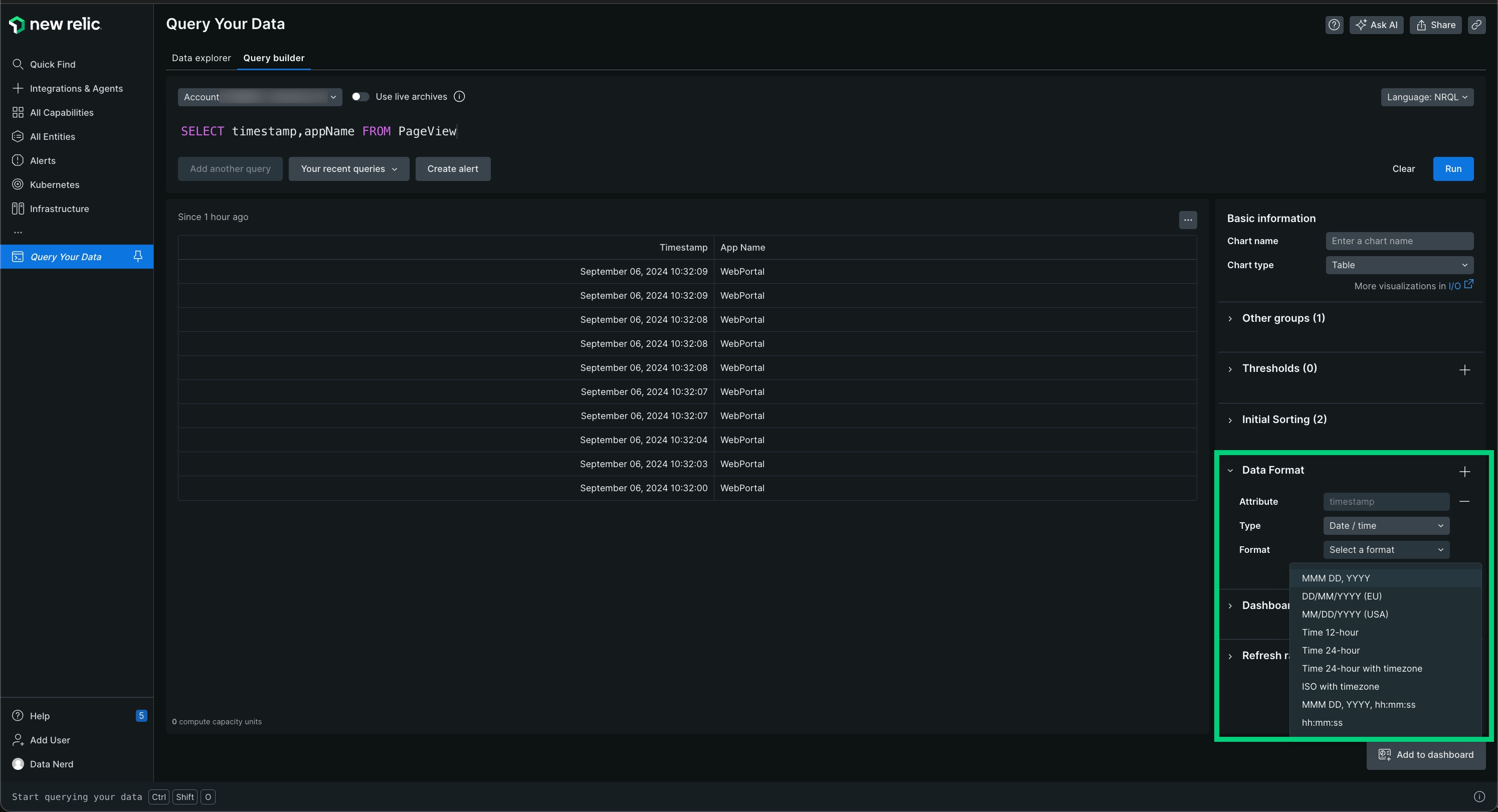Click Create alert button

tap(452, 169)
